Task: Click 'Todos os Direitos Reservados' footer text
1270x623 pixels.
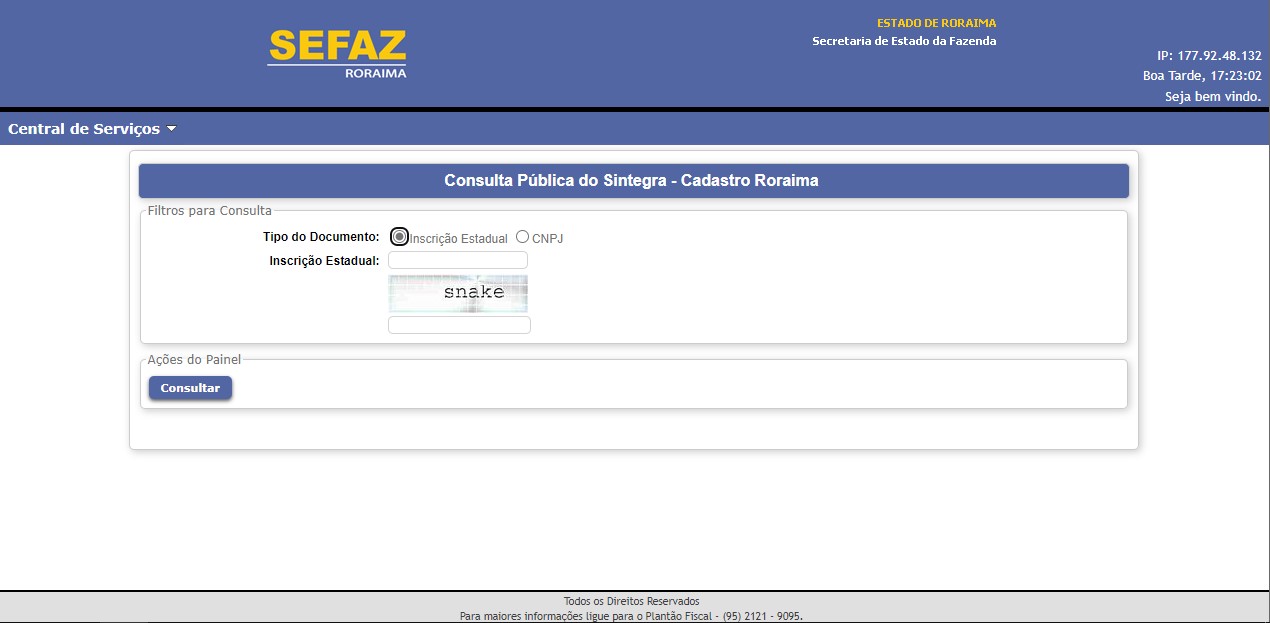Action: 631,601
